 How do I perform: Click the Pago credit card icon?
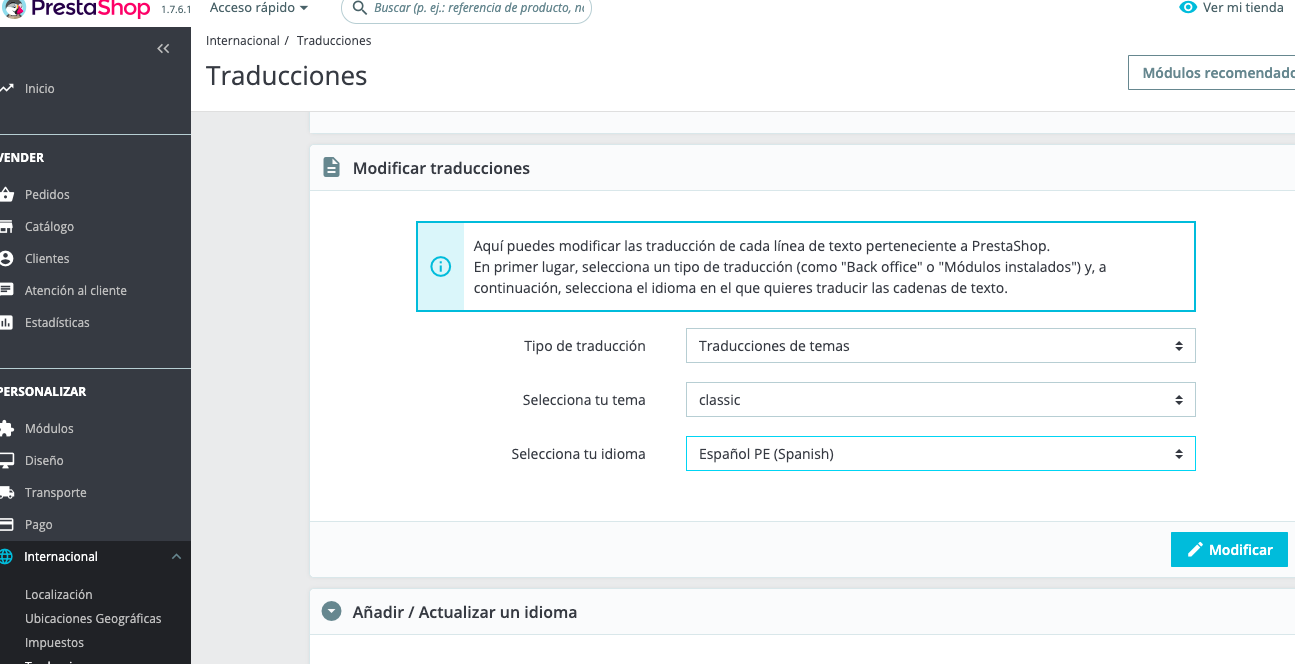tap(6, 525)
